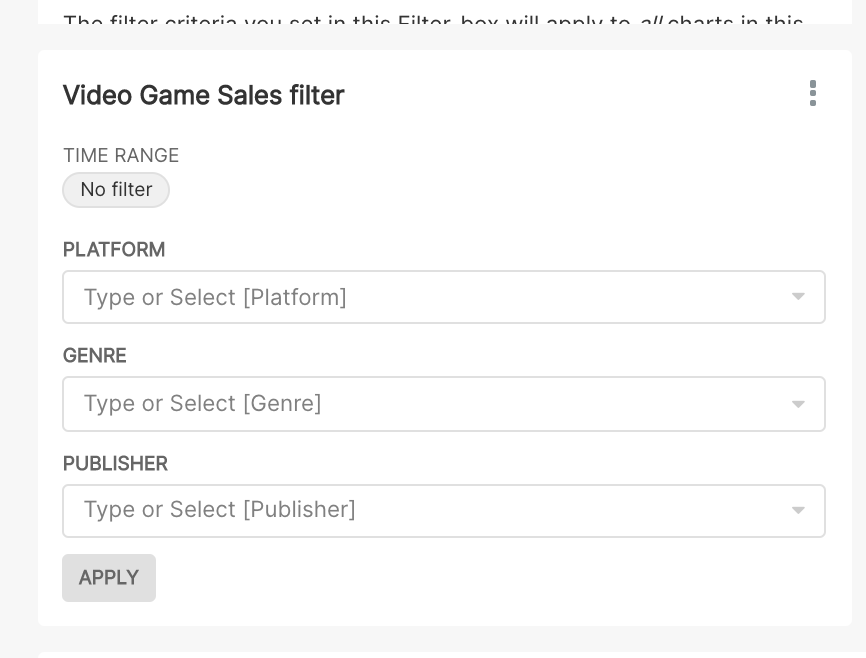The width and height of the screenshot is (866, 658).
Task: Open the kebab menu beside the filter title
Action: coord(813,93)
